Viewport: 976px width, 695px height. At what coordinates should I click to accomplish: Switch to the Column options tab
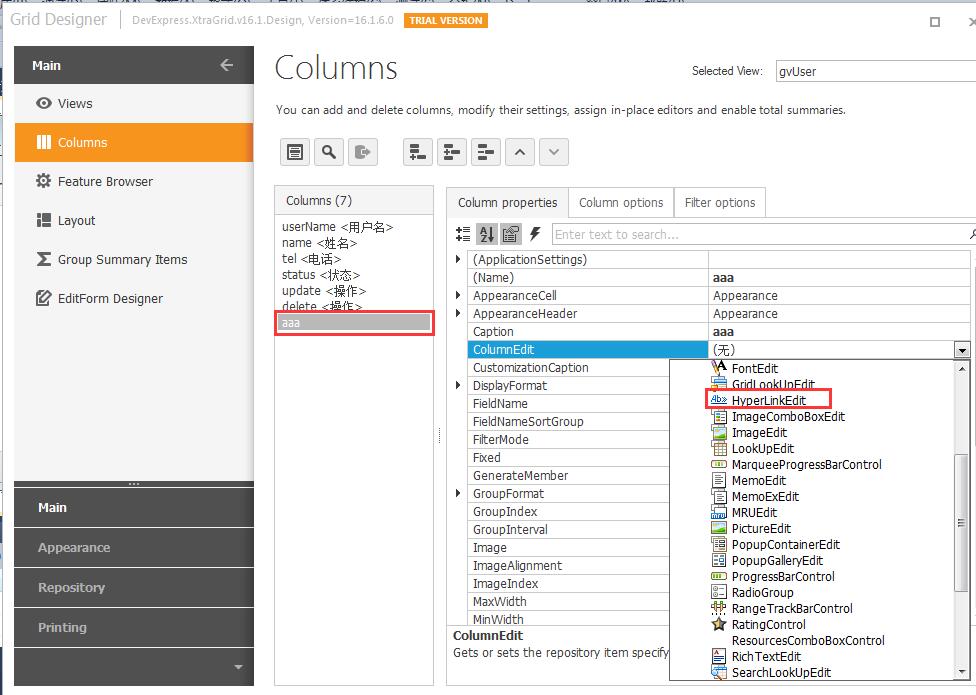tap(621, 203)
